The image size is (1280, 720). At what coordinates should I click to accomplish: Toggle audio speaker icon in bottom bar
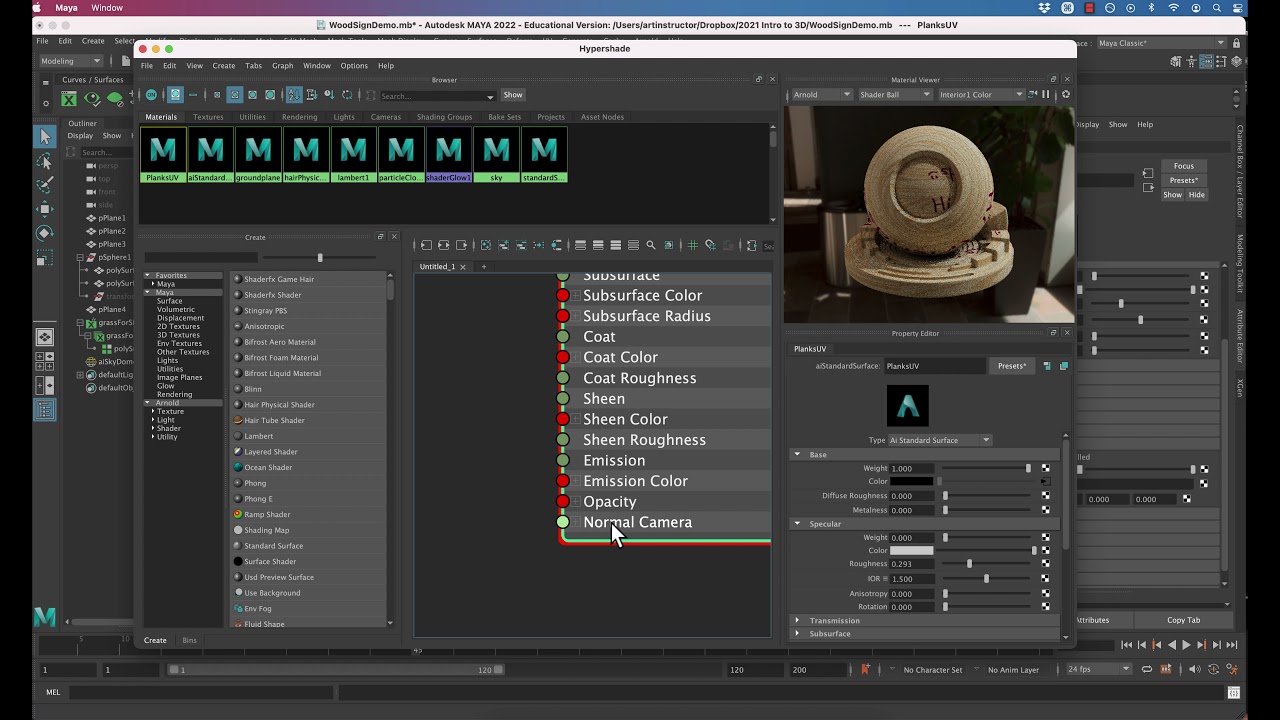1194,669
